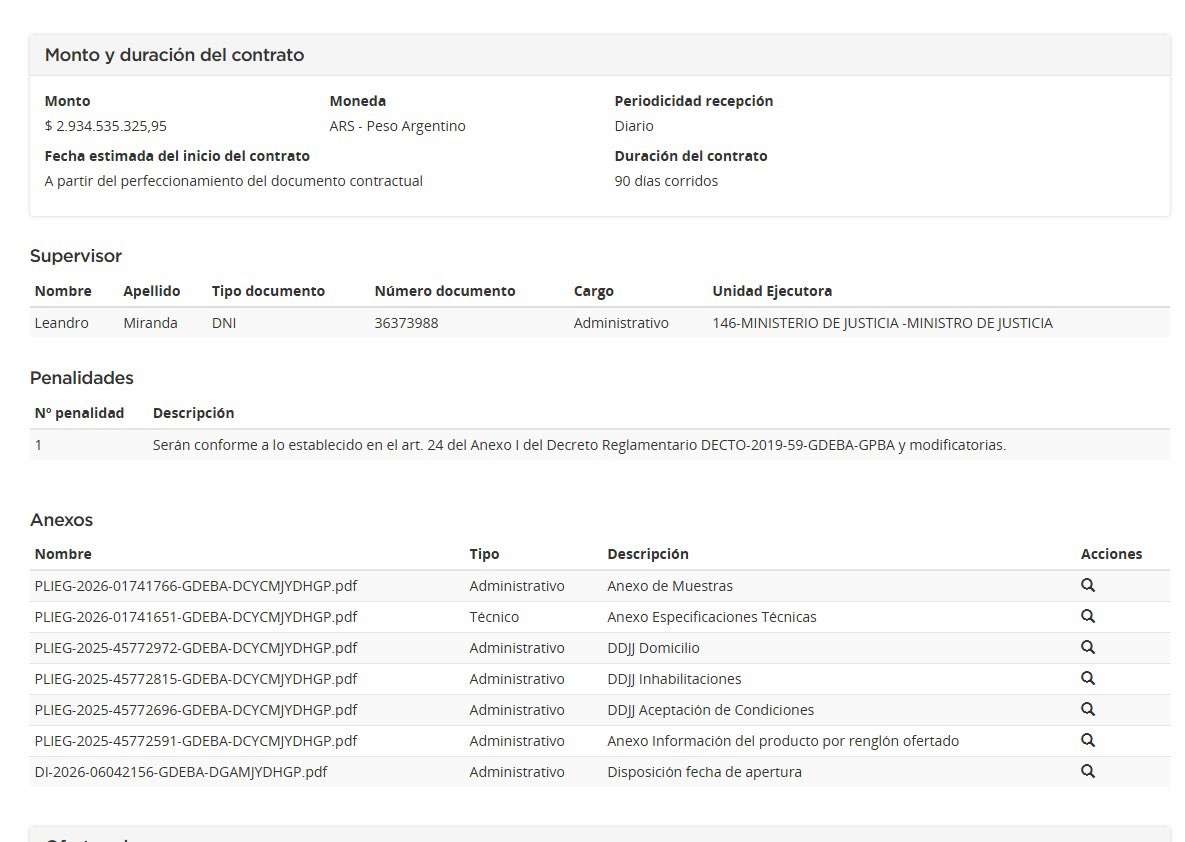The height and width of the screenshot is (842, 1185).
Task: Click the Anexos section heading
Action: (x=61, y=520)
